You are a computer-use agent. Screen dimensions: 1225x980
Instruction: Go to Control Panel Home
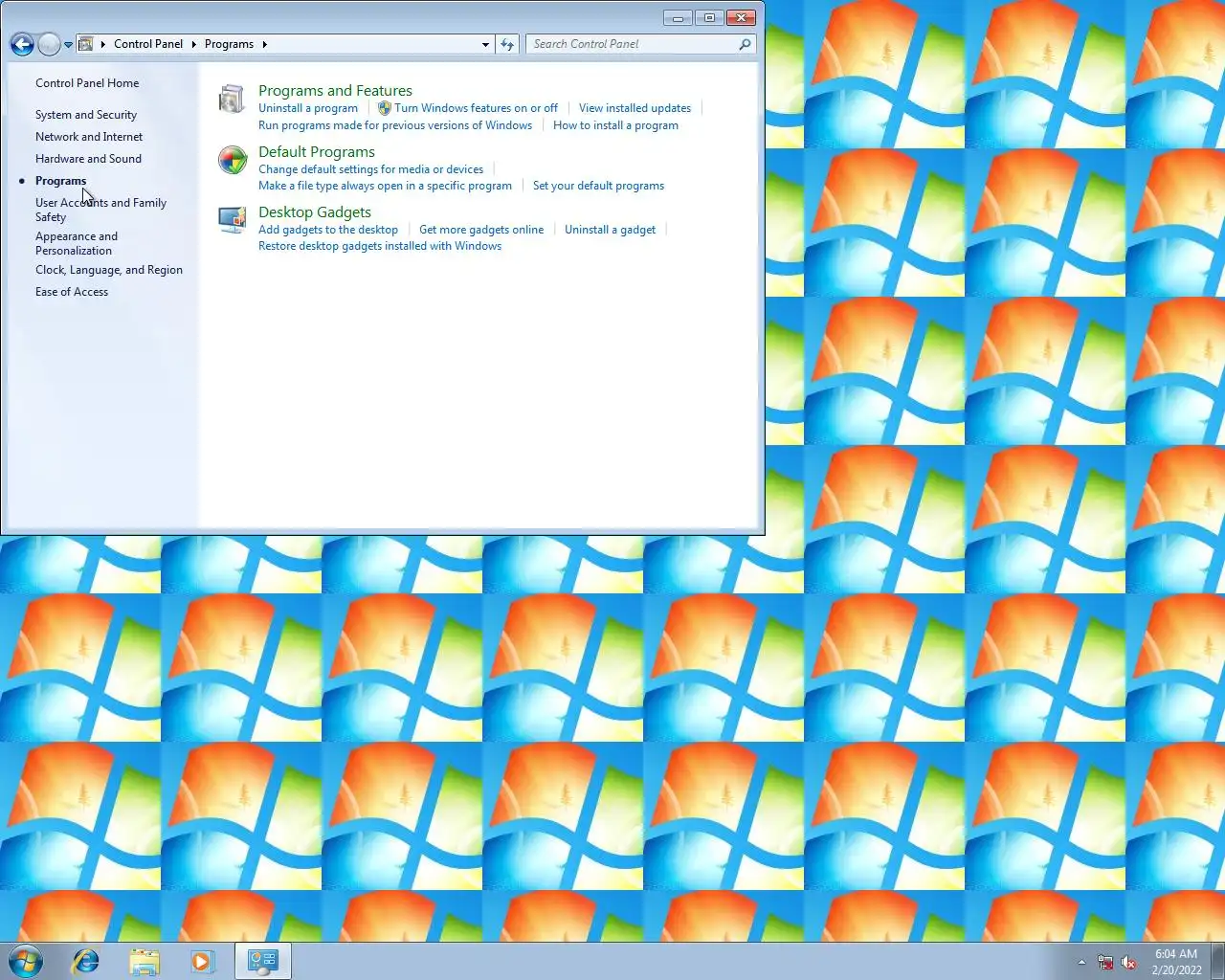point(87,83)
